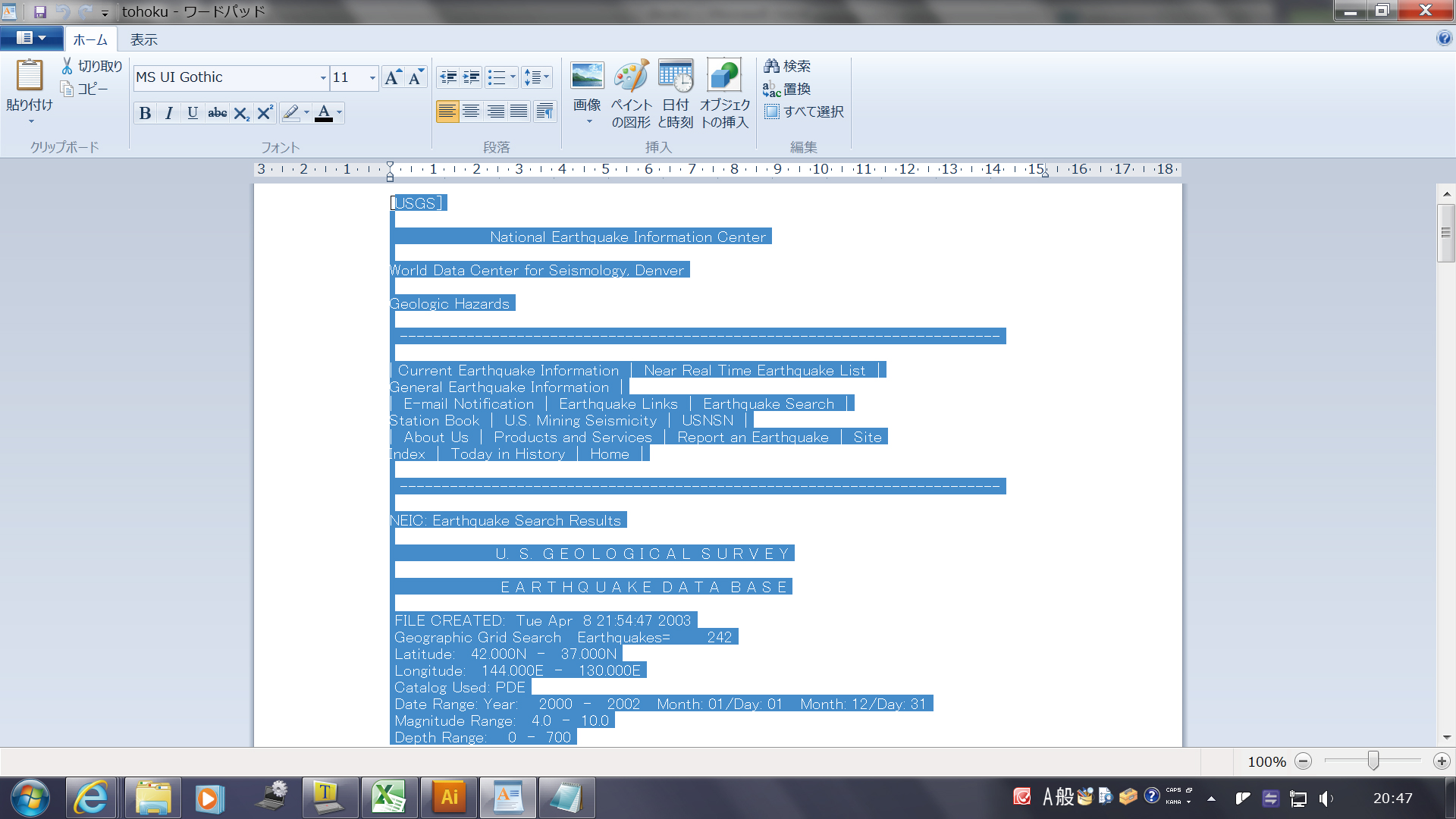Open Excel from taskbar
1456x819 pixels.
click(x=389, y=798)
